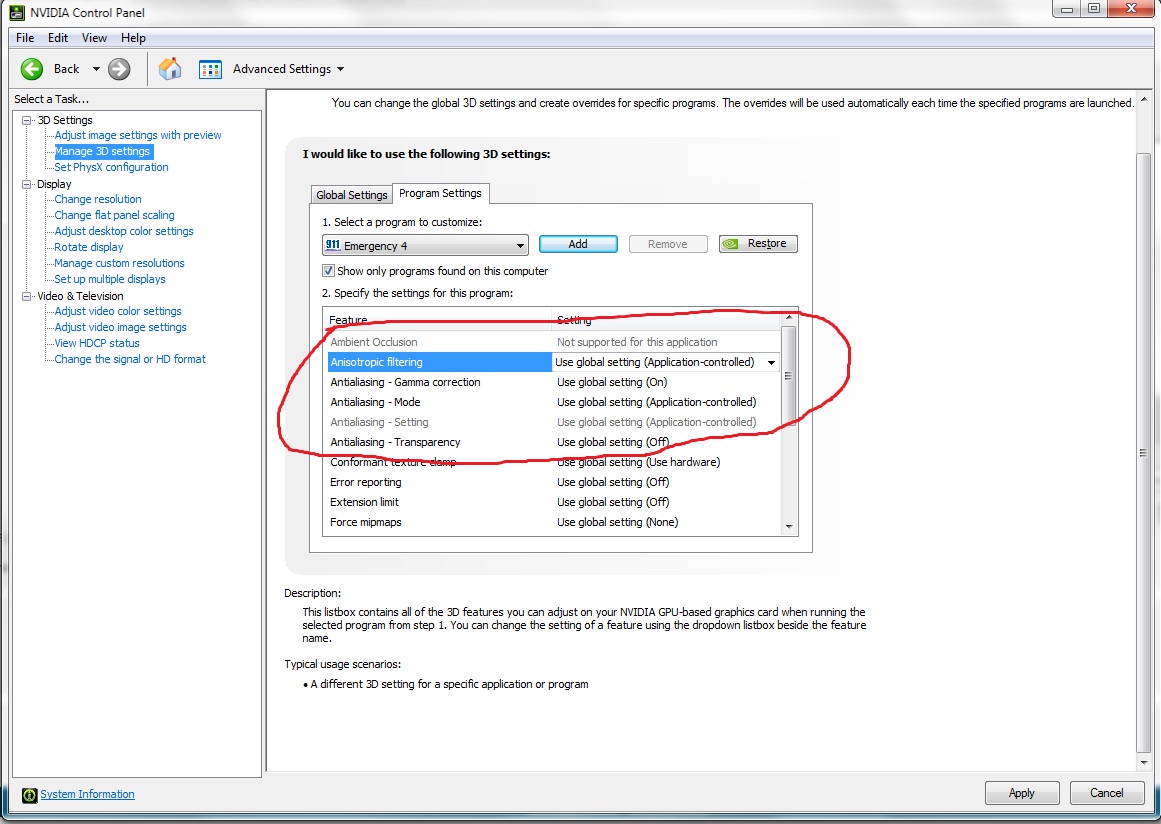
Task: Click settings list scroll-down arrow
Action: (789, 526)
